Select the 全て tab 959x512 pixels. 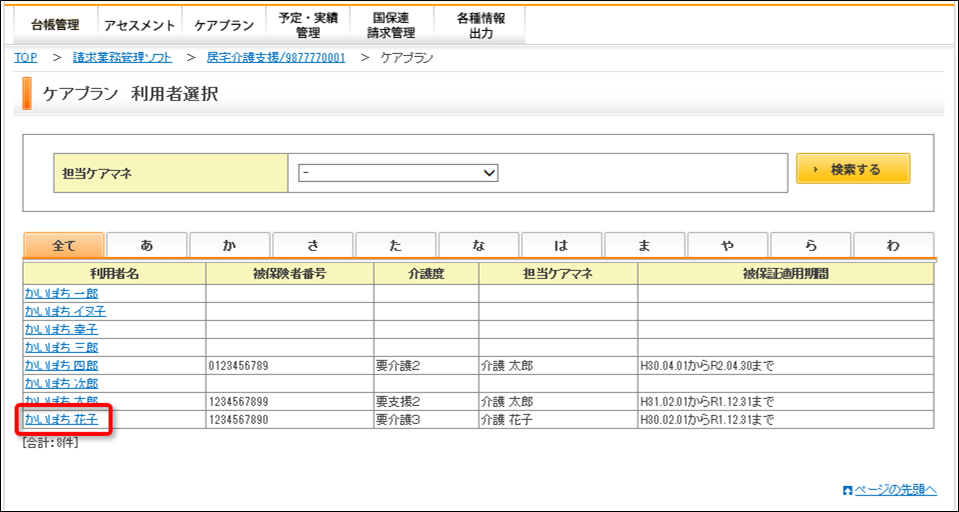click(64, 245)
